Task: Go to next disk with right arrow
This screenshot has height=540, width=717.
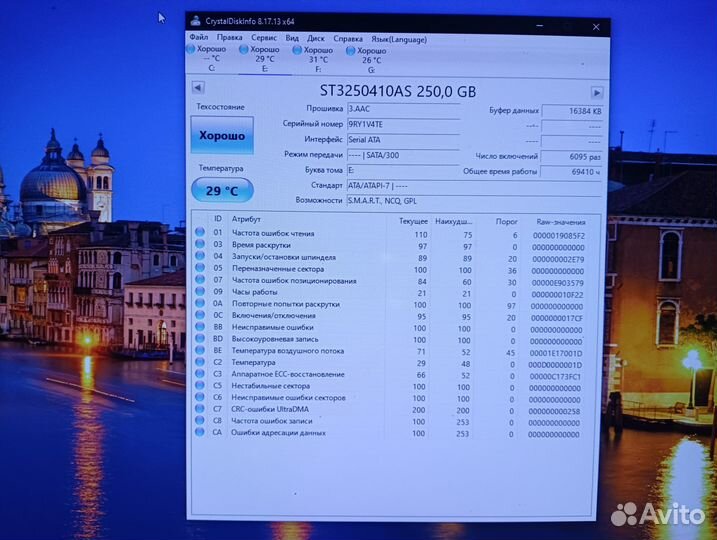Action: tap(597, 93)
